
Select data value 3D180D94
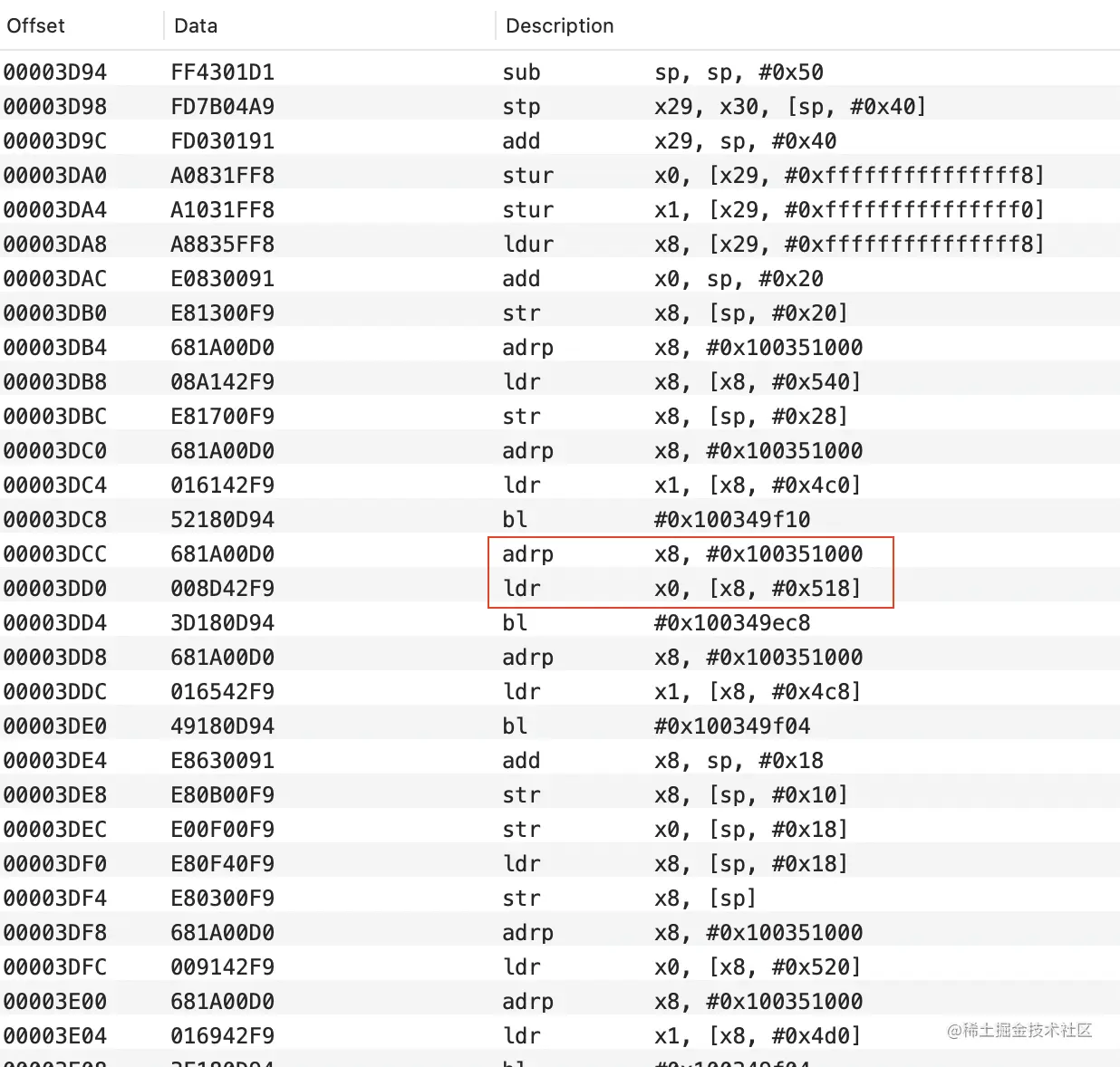[222, 623]
